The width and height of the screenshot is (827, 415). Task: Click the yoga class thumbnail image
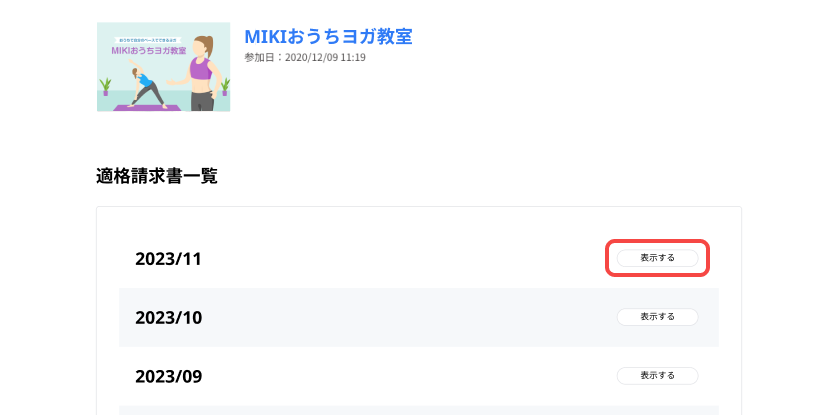(x=164, y=67)
